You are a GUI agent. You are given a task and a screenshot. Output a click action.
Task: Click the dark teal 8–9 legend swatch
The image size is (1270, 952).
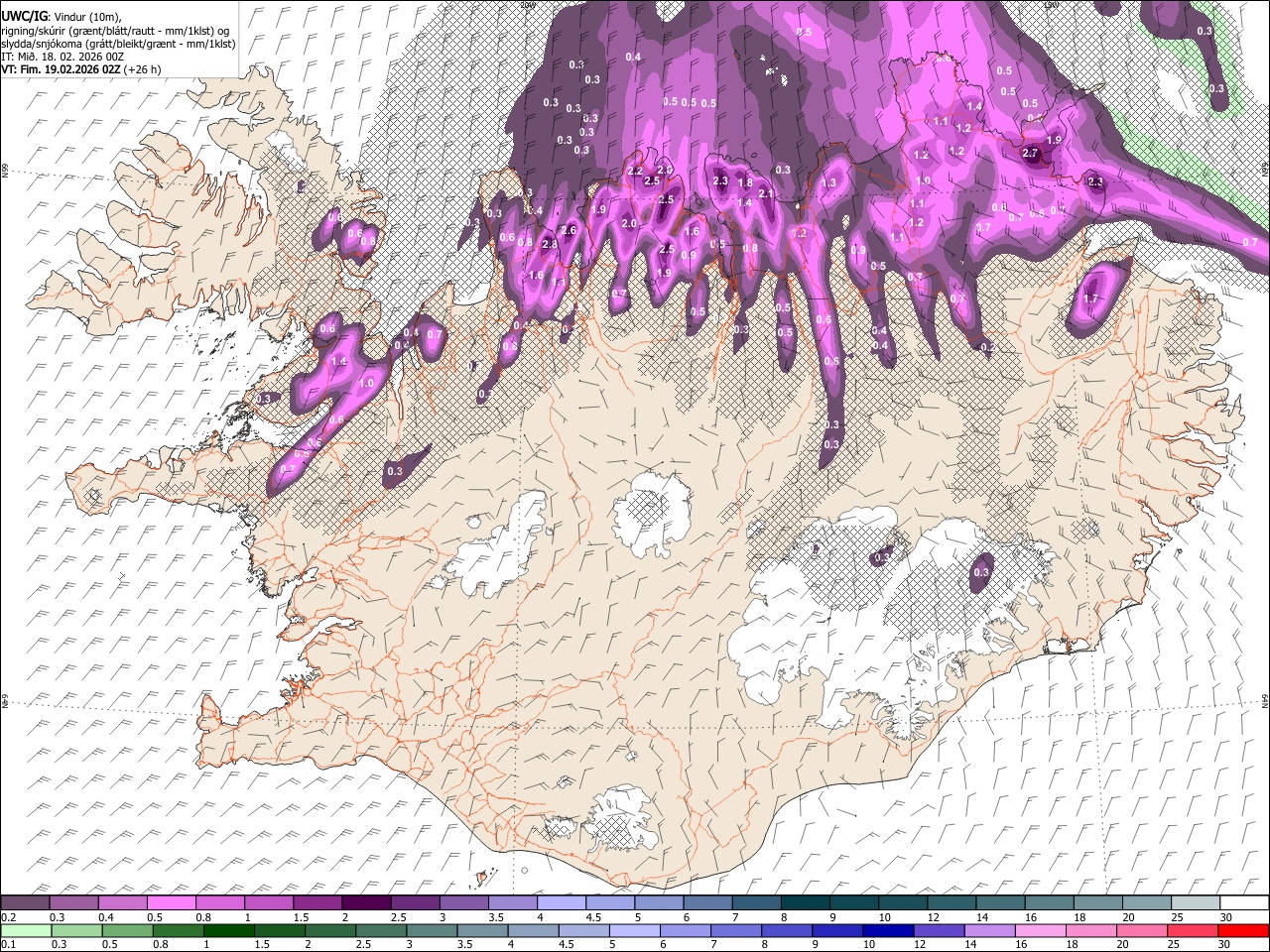pos(806,903)
